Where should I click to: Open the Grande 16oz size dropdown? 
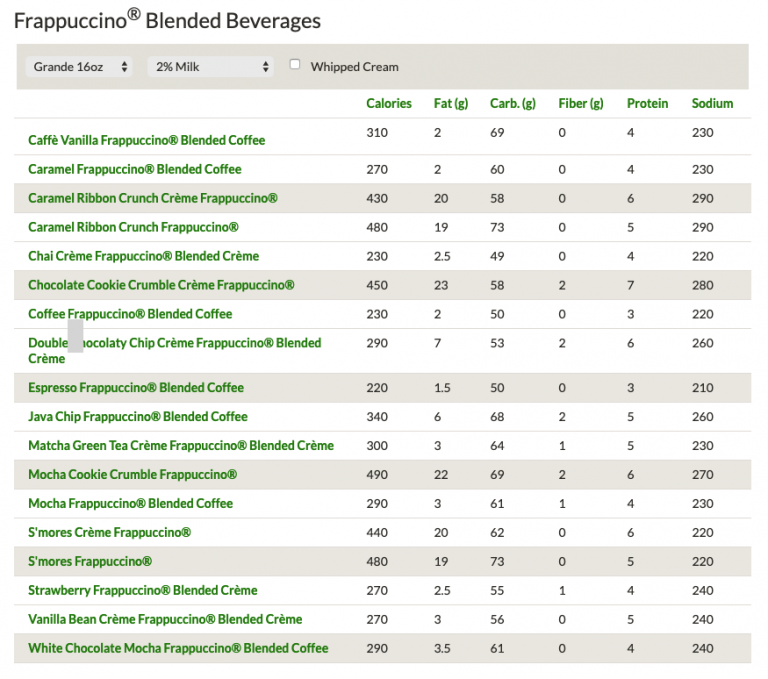[80, 67]
